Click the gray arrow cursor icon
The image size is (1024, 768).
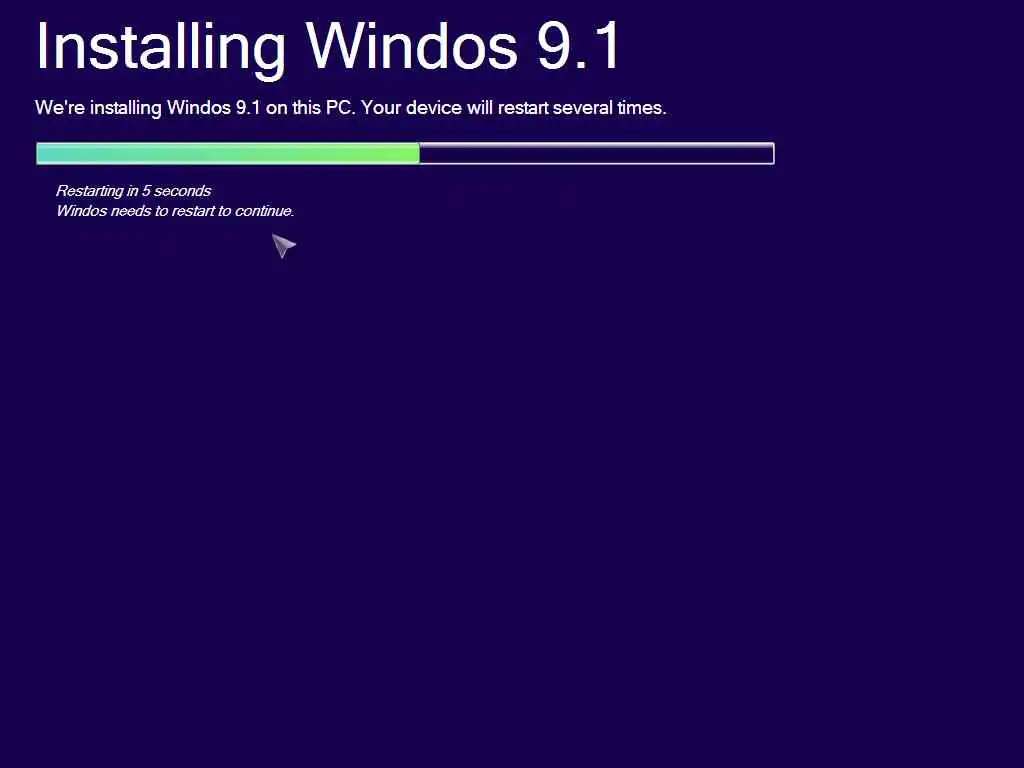pyautogui.click(x=283, y=246)
